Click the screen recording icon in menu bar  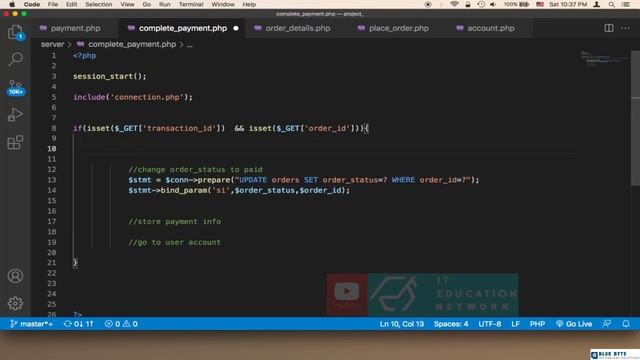(428, 4)
